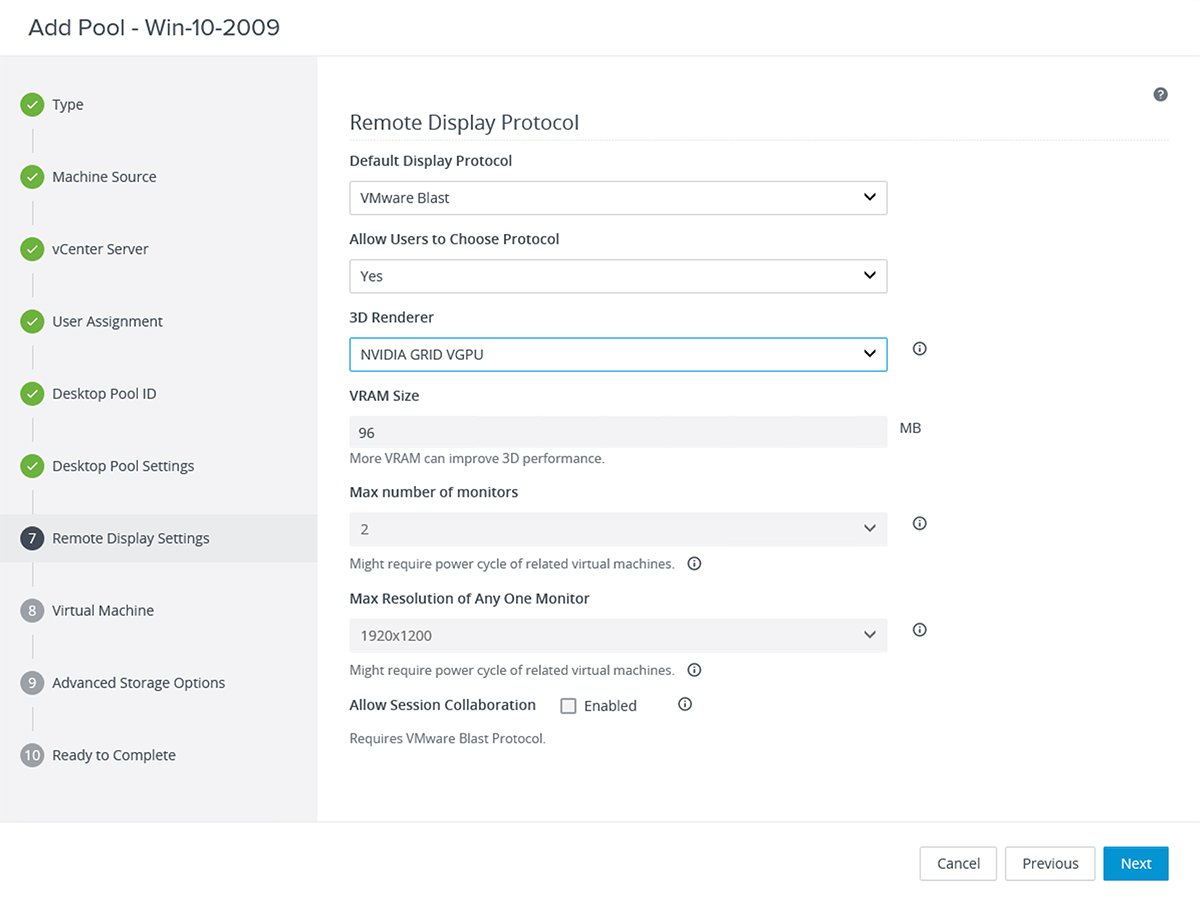Enable Allow Session Collaboration checkbox
The image size is (1200, 904).
(568, 706)
